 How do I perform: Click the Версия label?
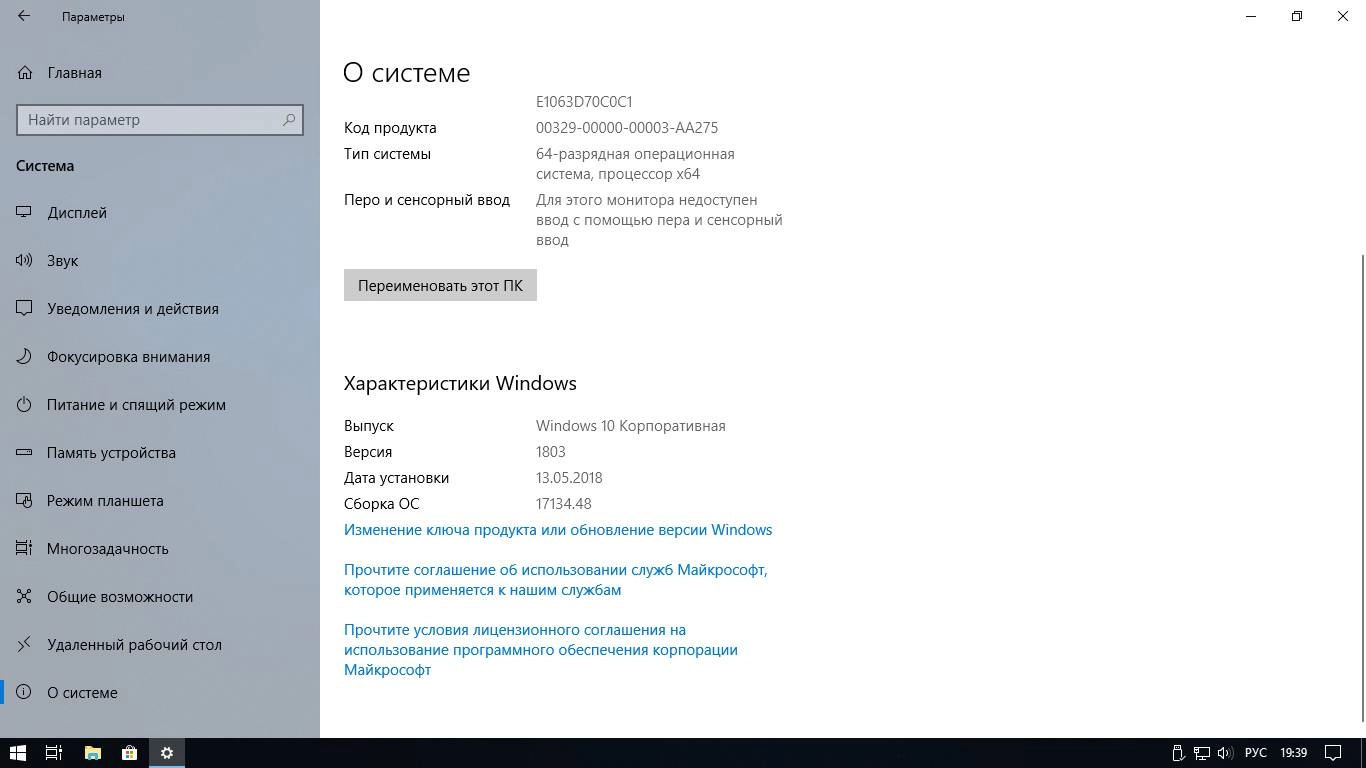click(368, 452)
